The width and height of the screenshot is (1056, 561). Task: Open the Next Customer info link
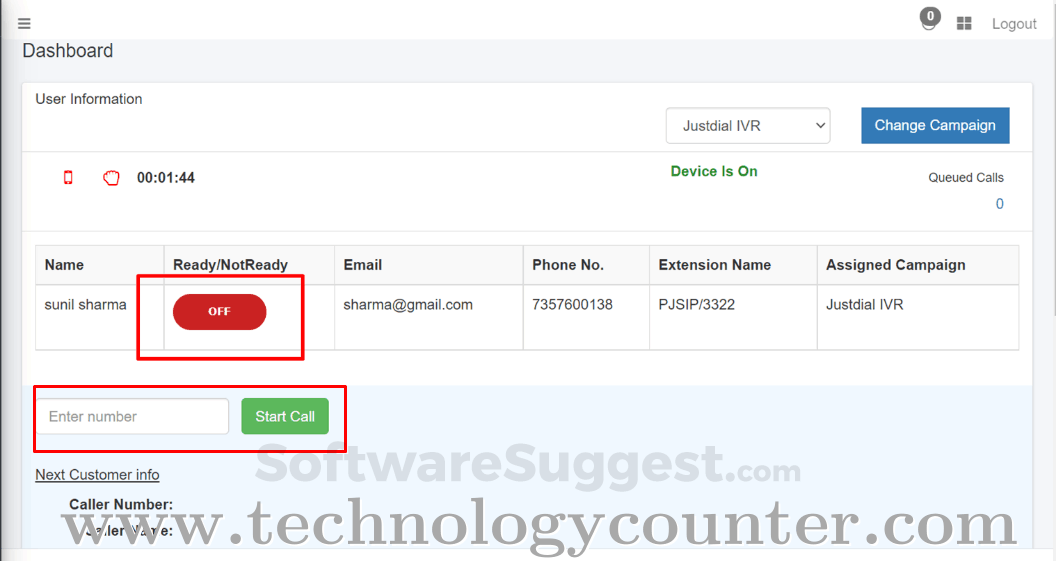[98, 475]
